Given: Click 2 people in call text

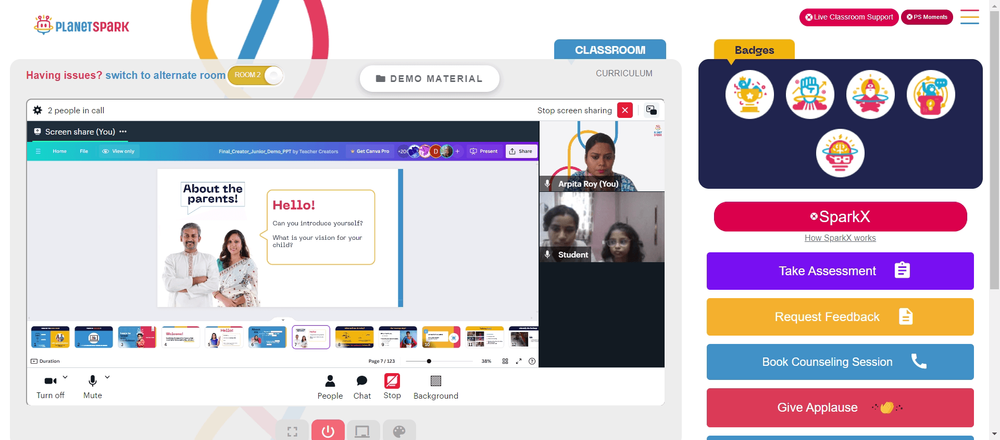Looking at the screenshot, I should coord(76,110).
